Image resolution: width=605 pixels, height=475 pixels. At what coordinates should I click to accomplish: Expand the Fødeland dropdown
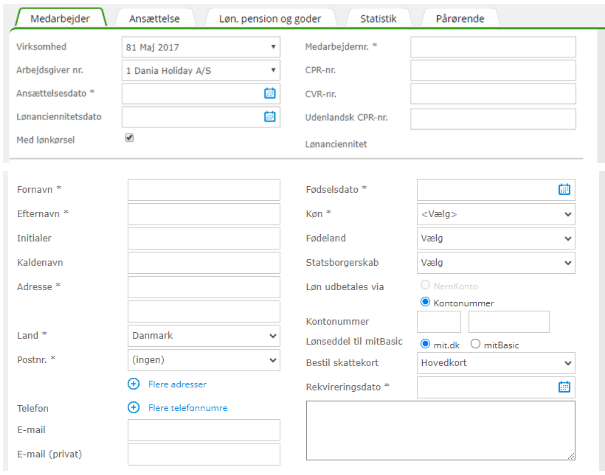point(496,238)
